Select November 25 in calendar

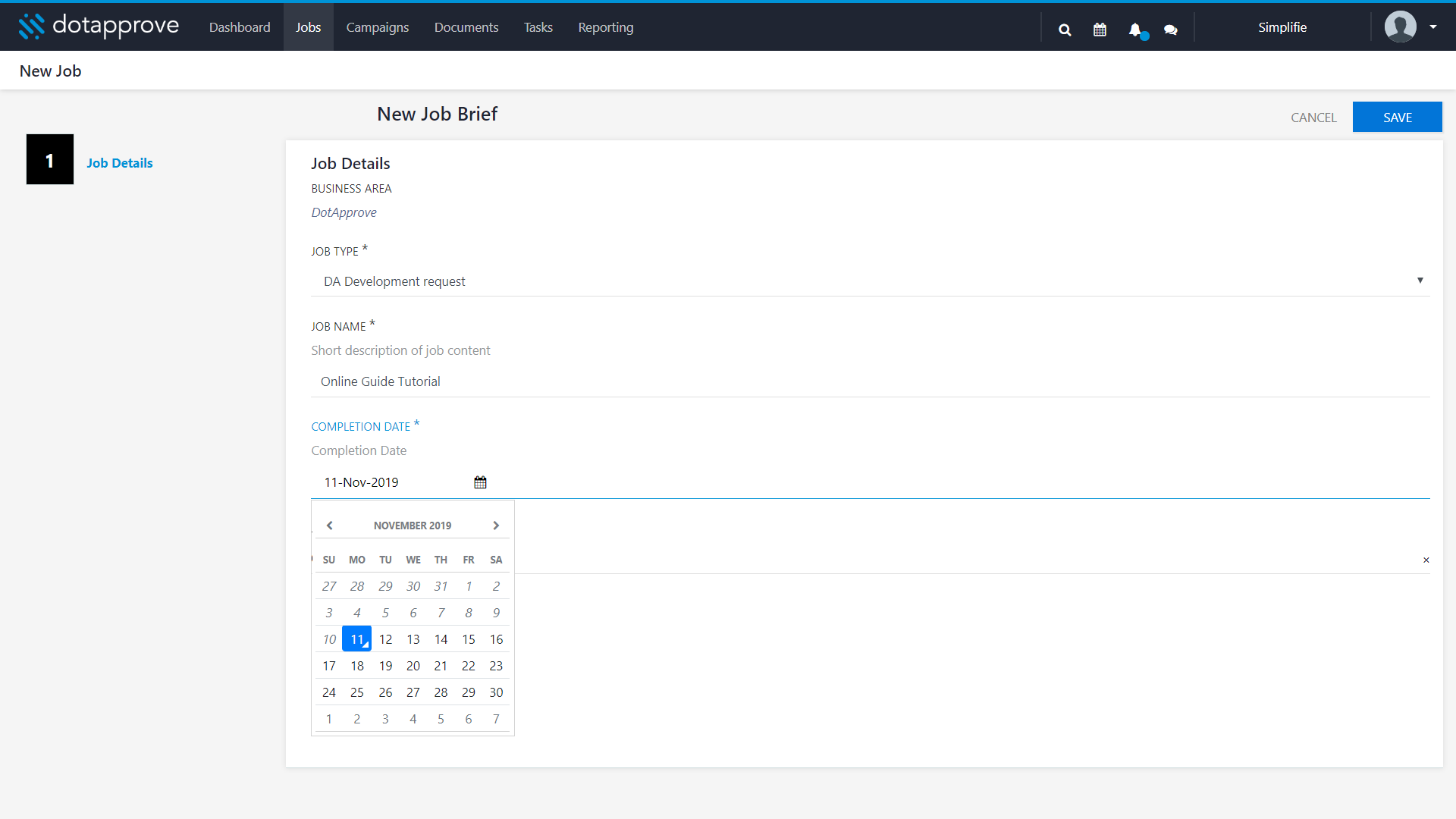pos(357,692)
